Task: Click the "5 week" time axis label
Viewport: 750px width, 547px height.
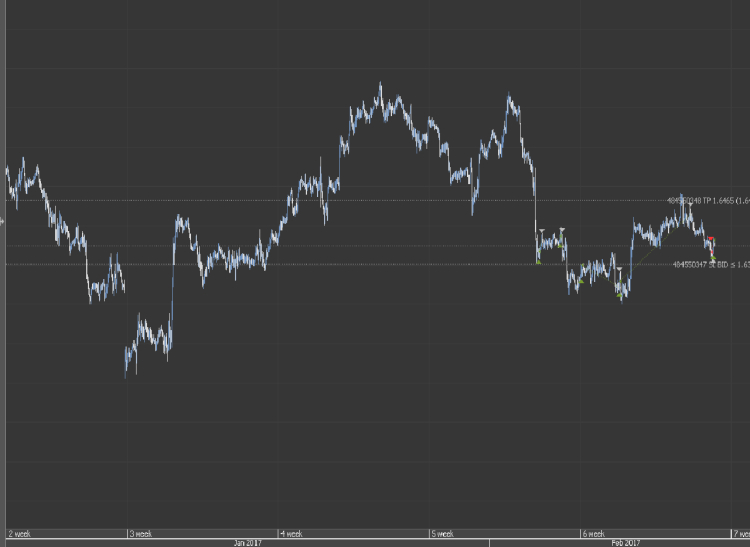Action: [442, 534]
